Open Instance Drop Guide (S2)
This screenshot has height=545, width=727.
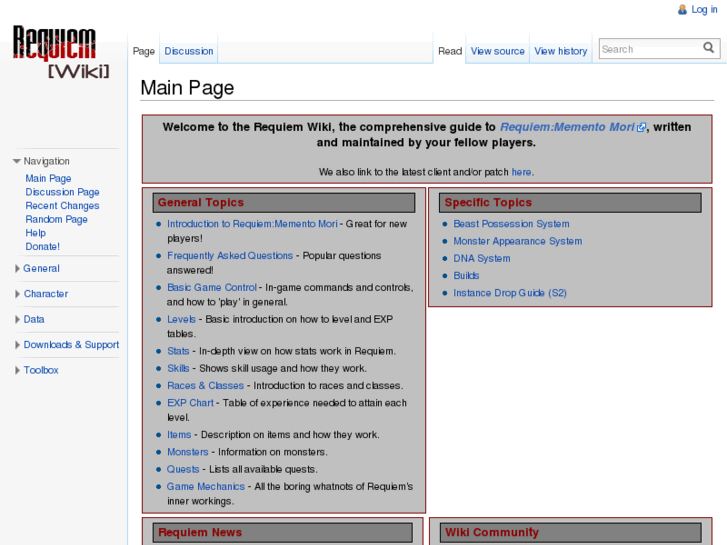[510, 293]
